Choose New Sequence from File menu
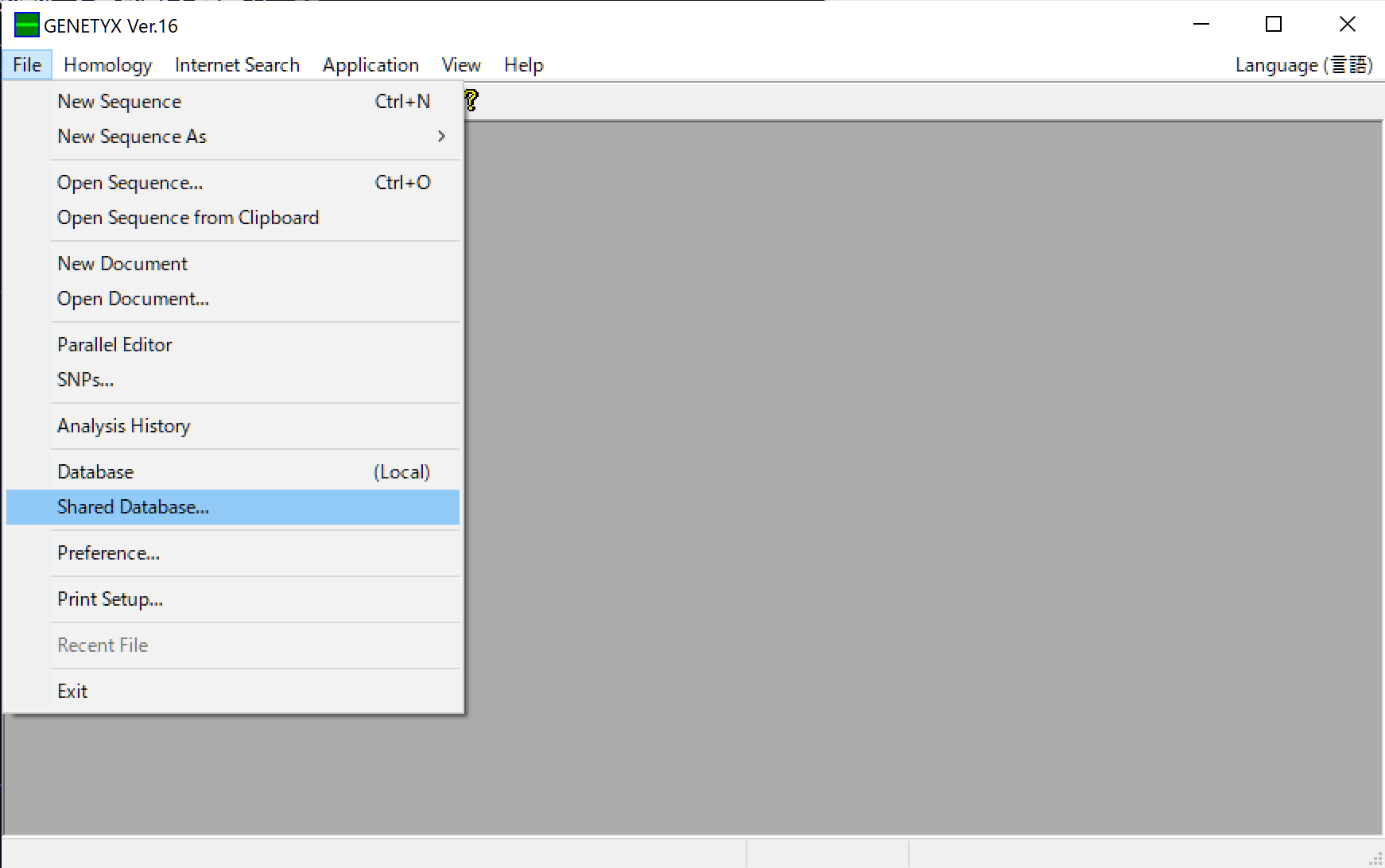 (x=233, y=102)
